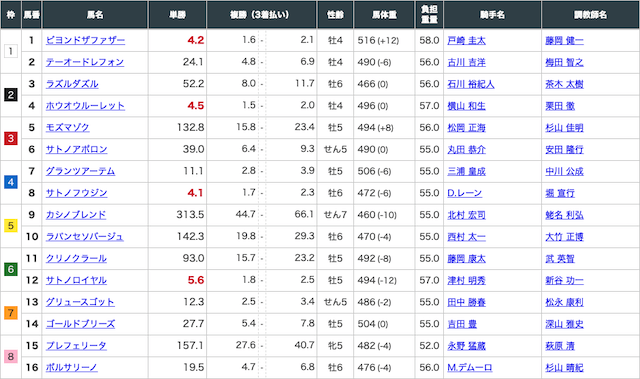Click the 馬体重 column header
640x379 pixels.
pos(384,15)
